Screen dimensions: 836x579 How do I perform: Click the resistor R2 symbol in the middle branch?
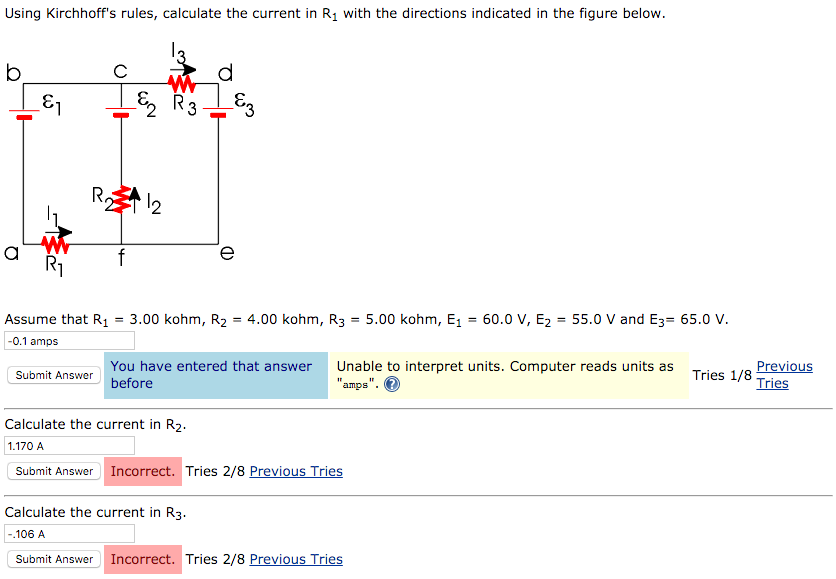(120, 199)
